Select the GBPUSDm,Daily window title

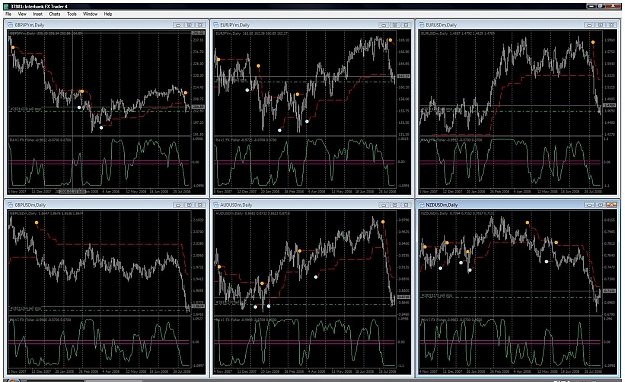(30, 205)
